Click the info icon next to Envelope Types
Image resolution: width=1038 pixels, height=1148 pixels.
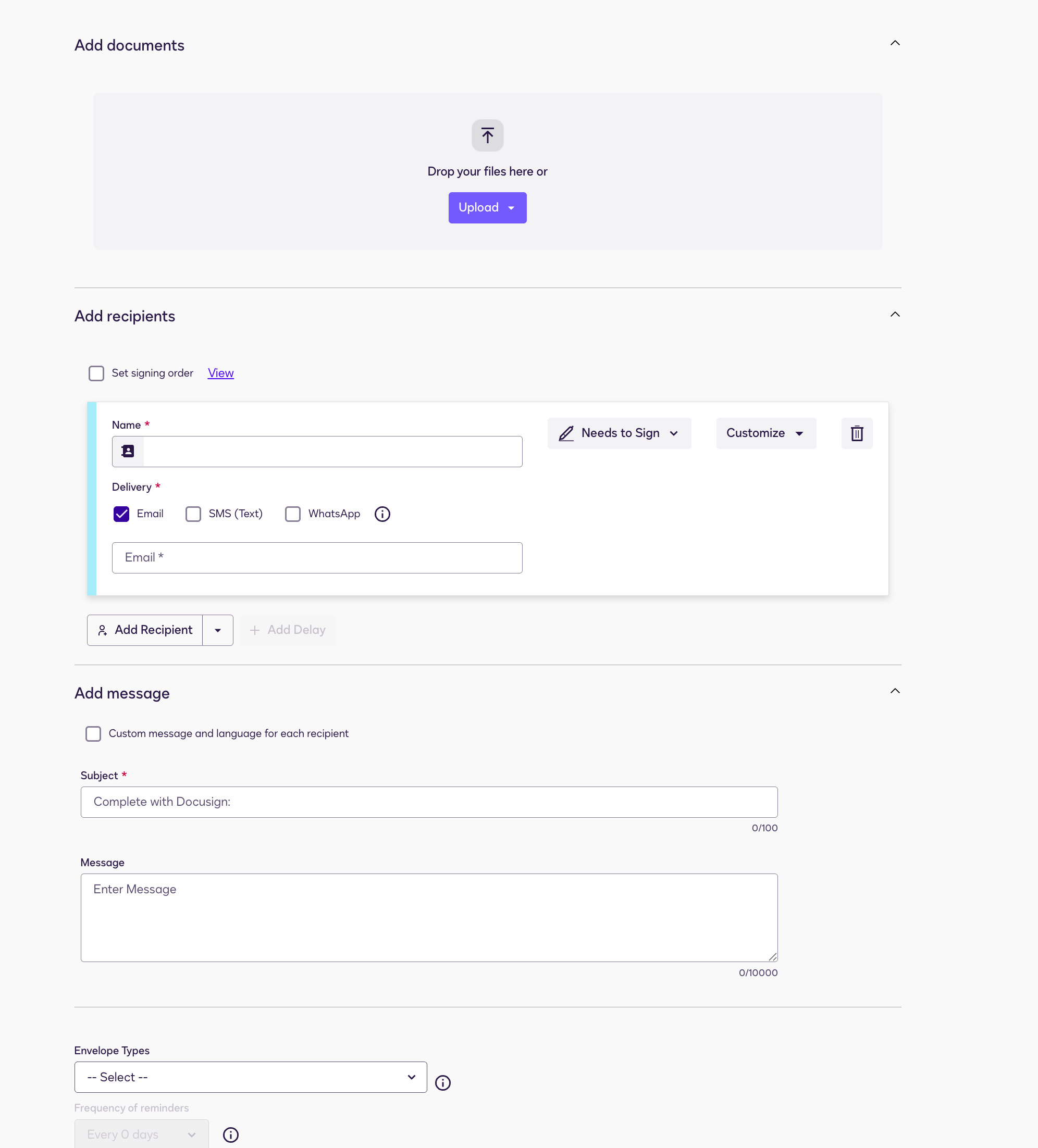click(x=442, y=1082)
